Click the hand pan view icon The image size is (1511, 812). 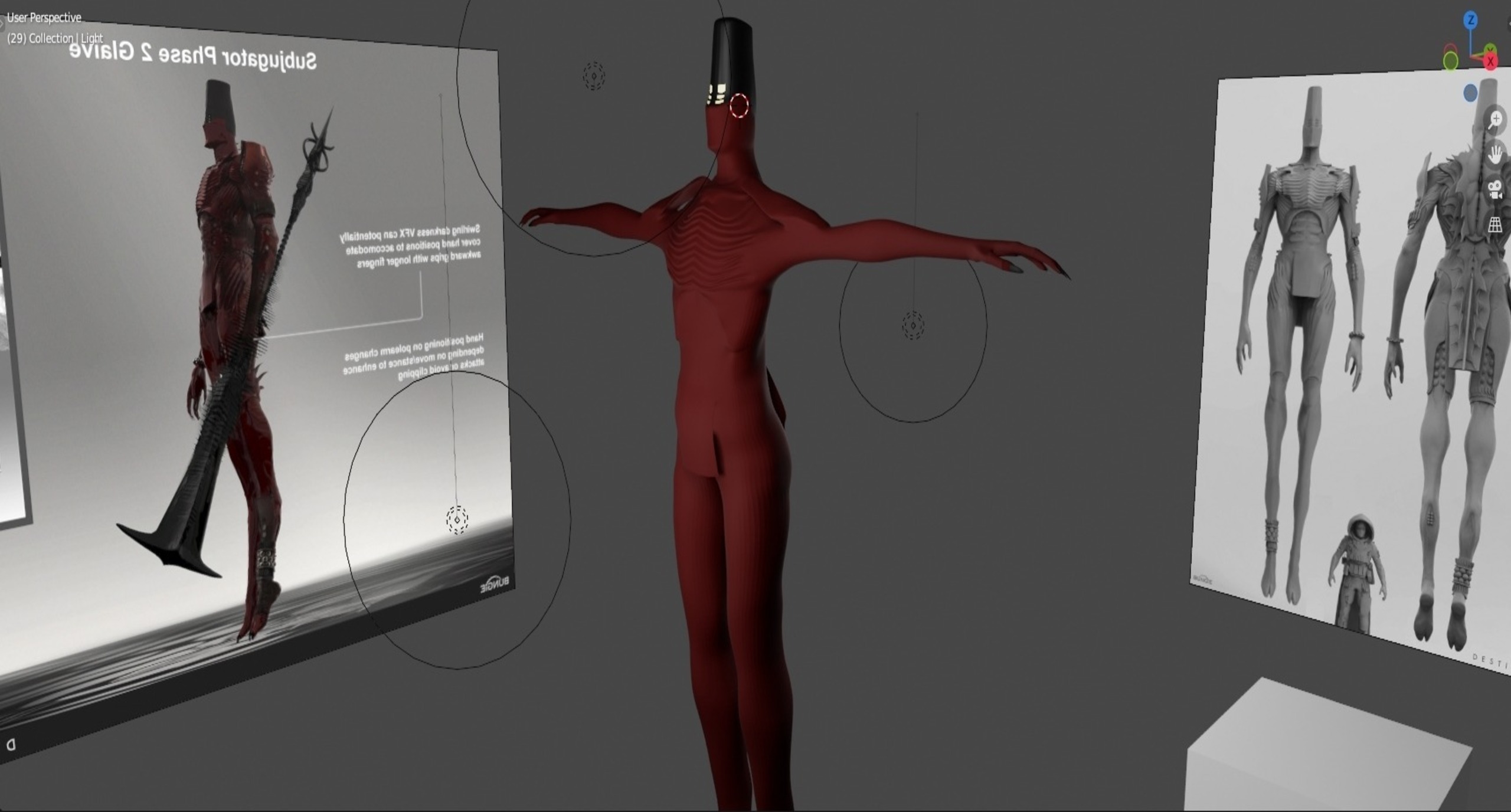click(x=1495, y=155)
